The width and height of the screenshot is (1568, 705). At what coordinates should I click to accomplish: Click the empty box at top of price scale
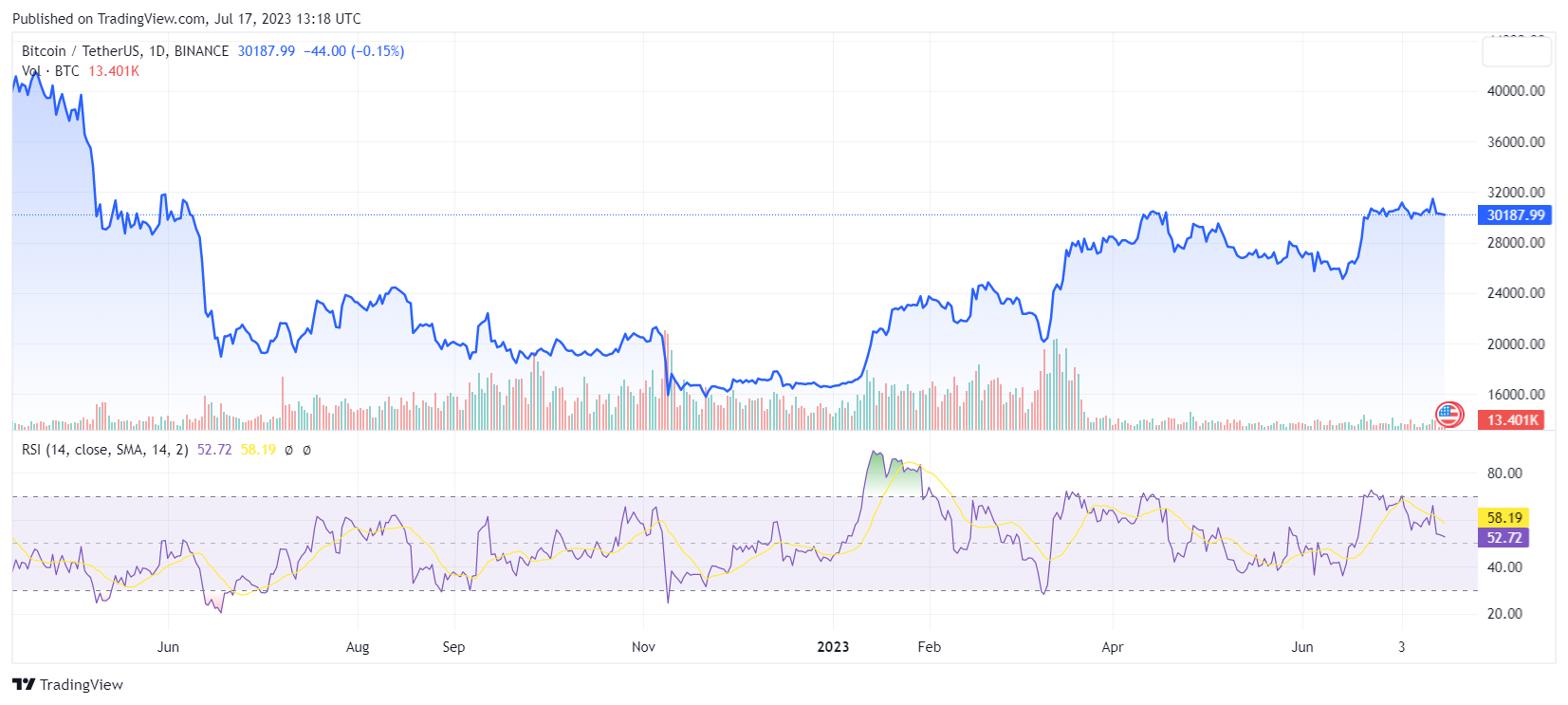[x=1516, y=51]
